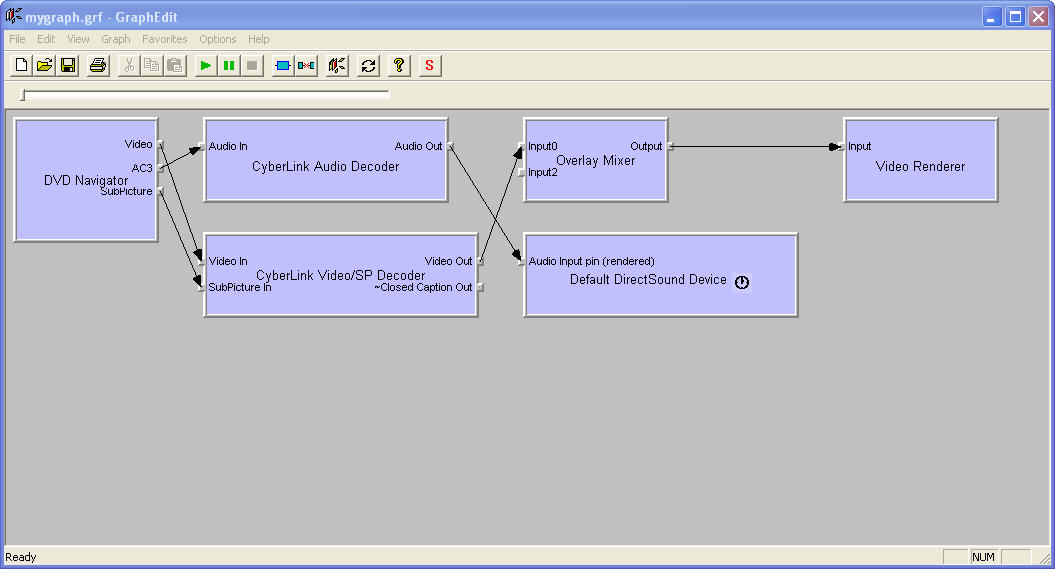Open the Help menu
This screenshot has height=569, width=1055.
point(258,39)
